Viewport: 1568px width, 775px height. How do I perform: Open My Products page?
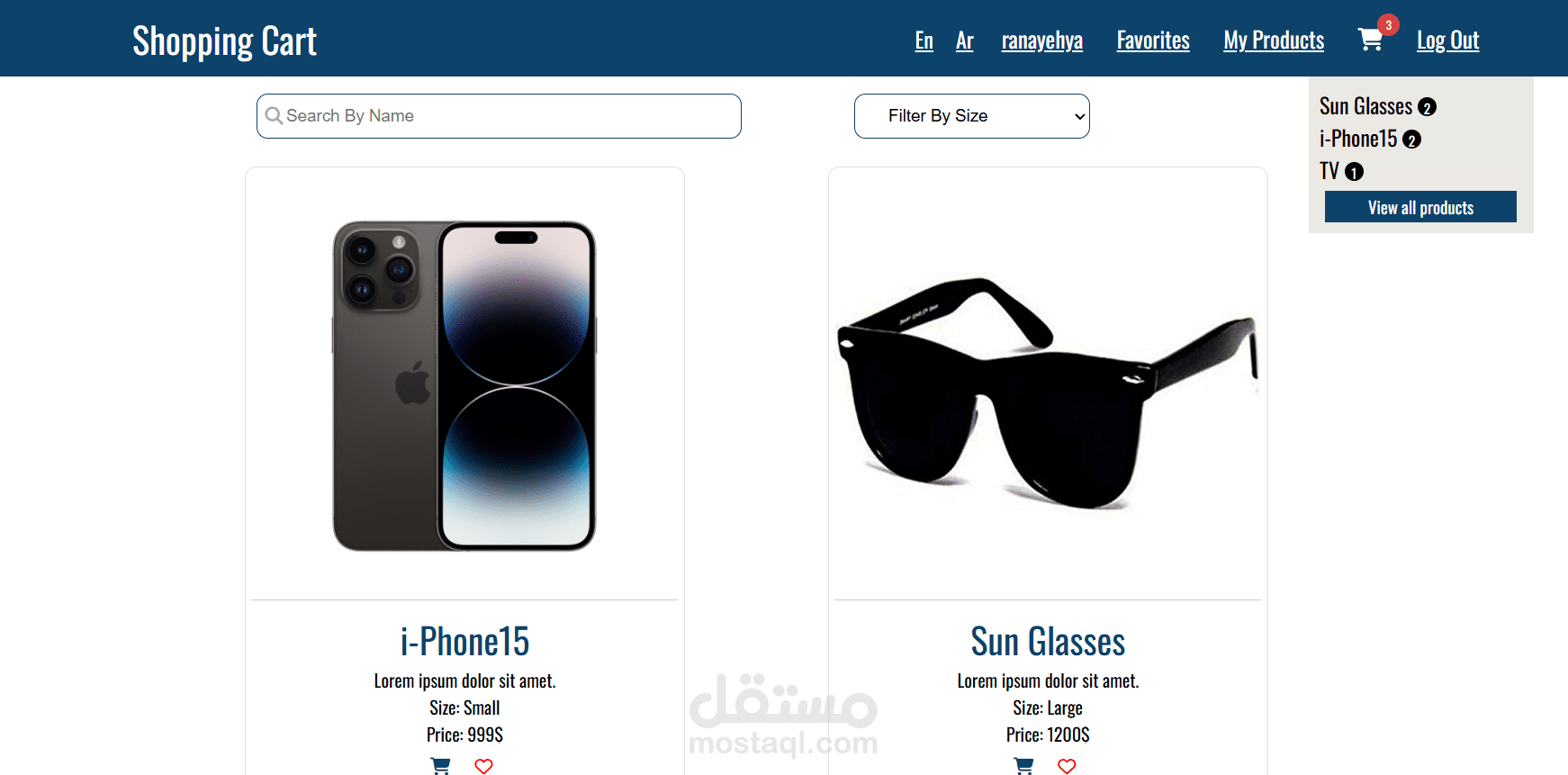click(1274, 41)
